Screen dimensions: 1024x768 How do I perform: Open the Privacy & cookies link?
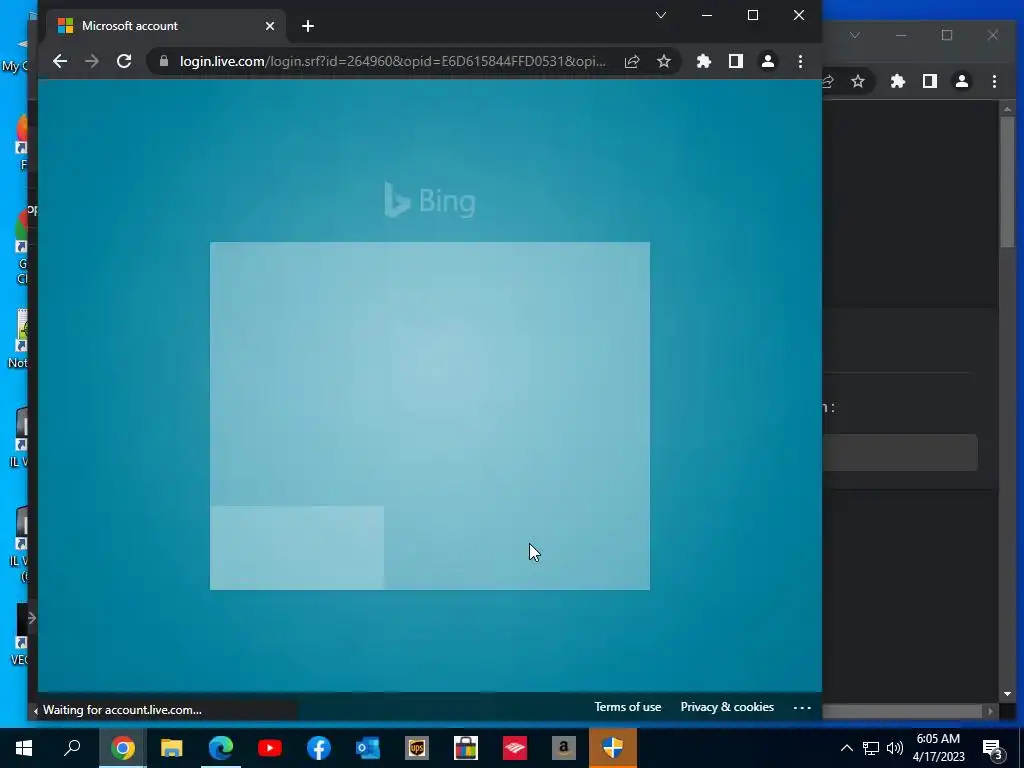pyautogui.click(x=727, y=707)
